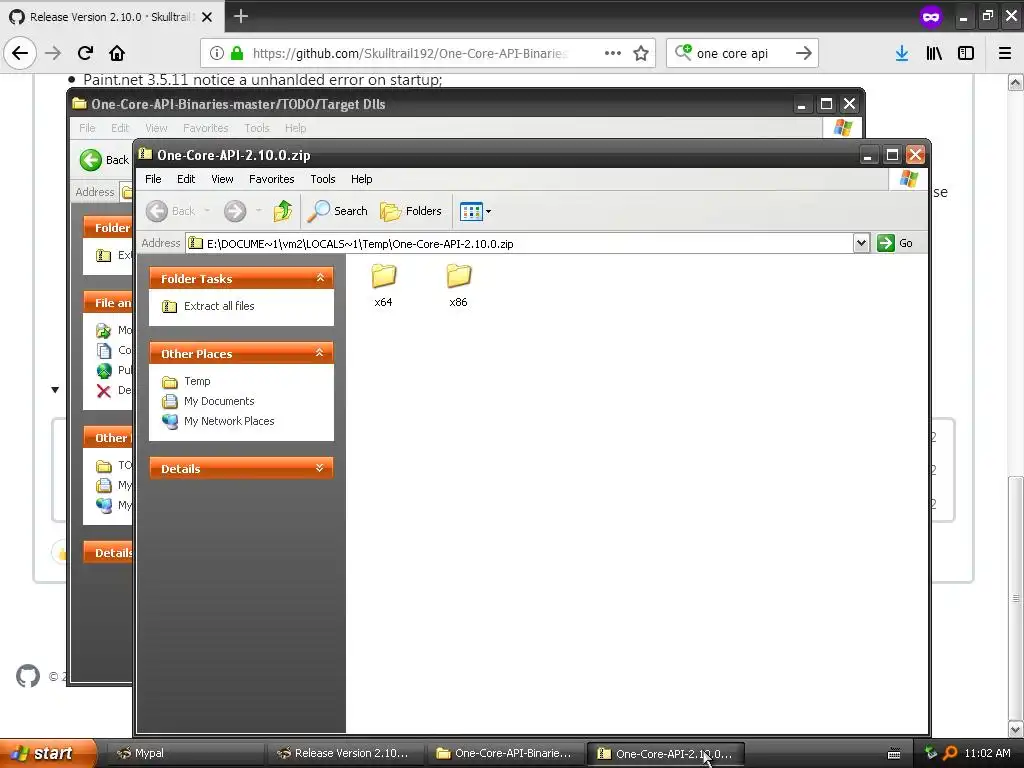
Task: Click the browser Home icon
Action: click(x=117, y=53)
